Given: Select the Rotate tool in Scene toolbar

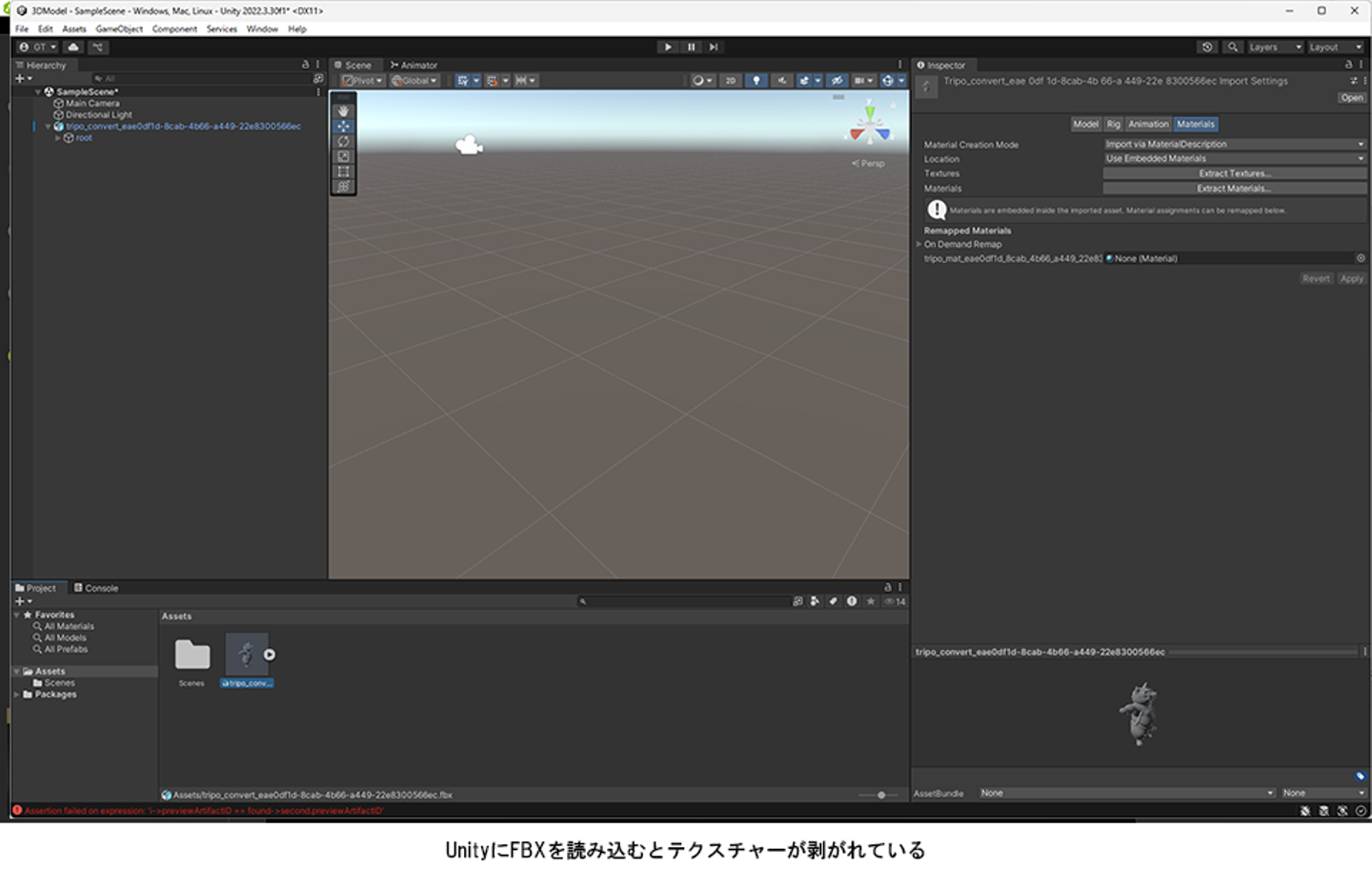Looking at the screenshot, I should coord(343,141).
